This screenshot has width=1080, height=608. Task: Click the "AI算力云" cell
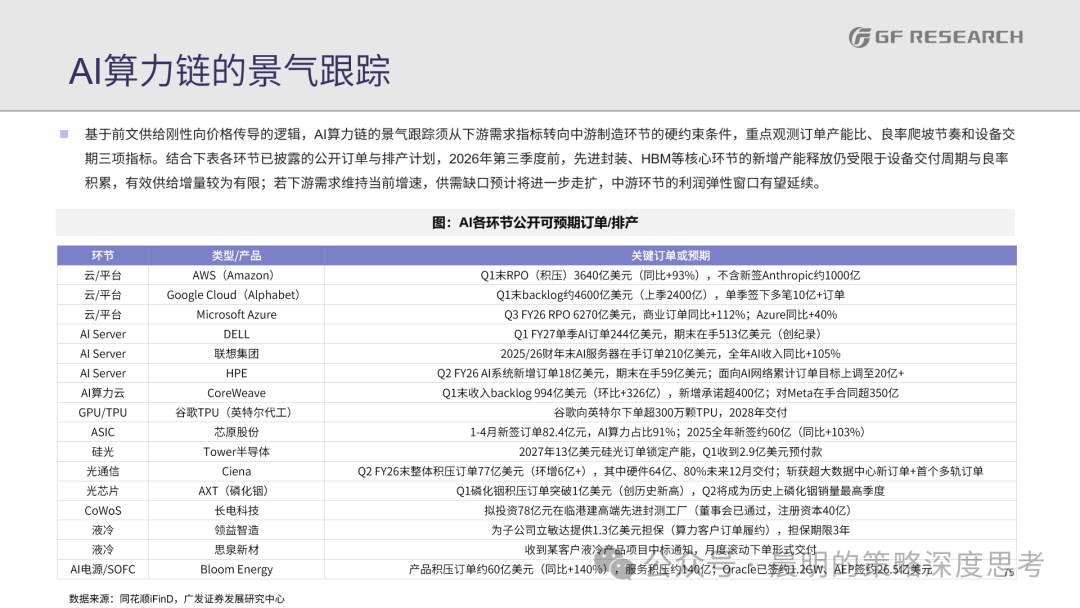point(103,393)
